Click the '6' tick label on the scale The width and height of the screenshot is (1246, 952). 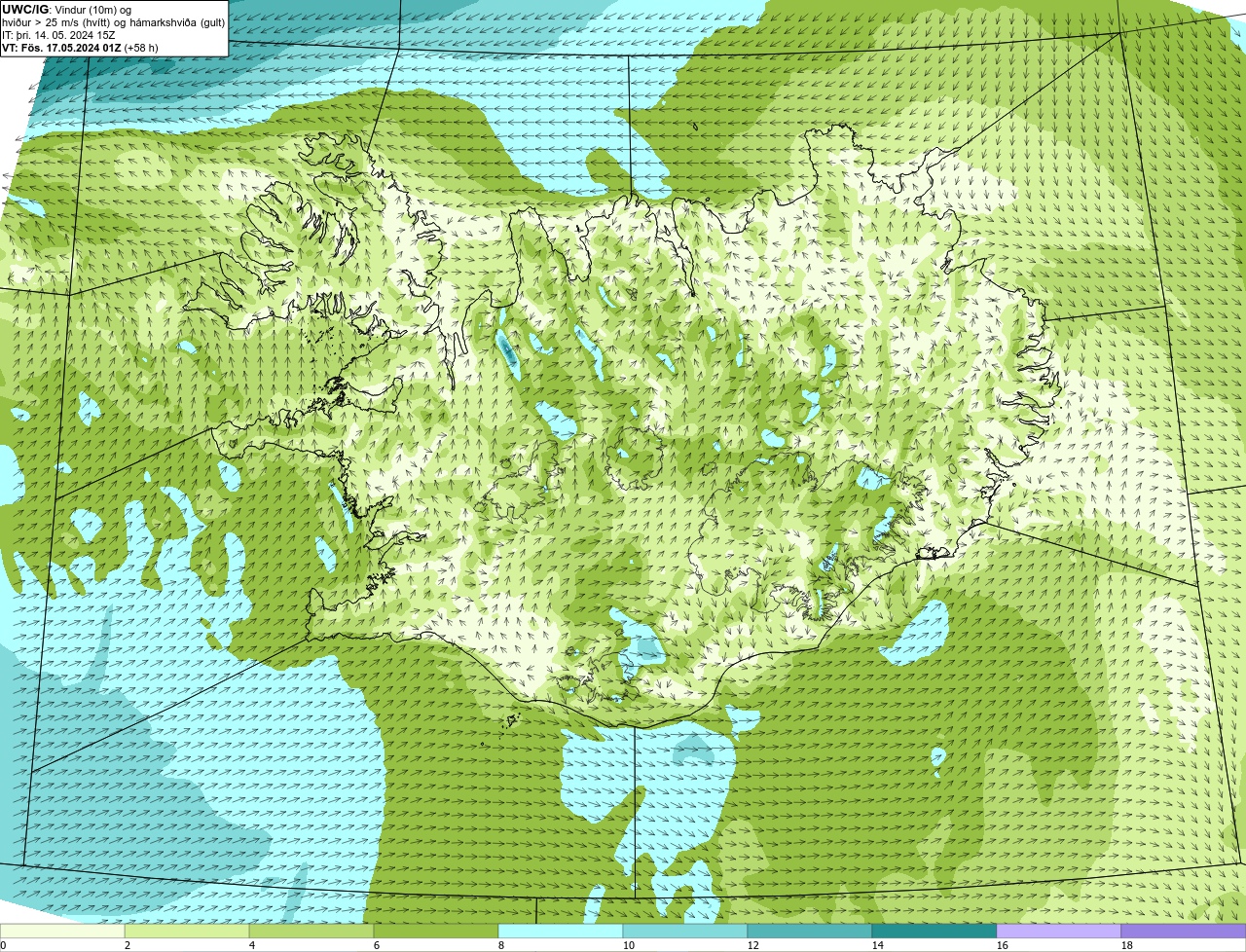[x=377, y=945]
